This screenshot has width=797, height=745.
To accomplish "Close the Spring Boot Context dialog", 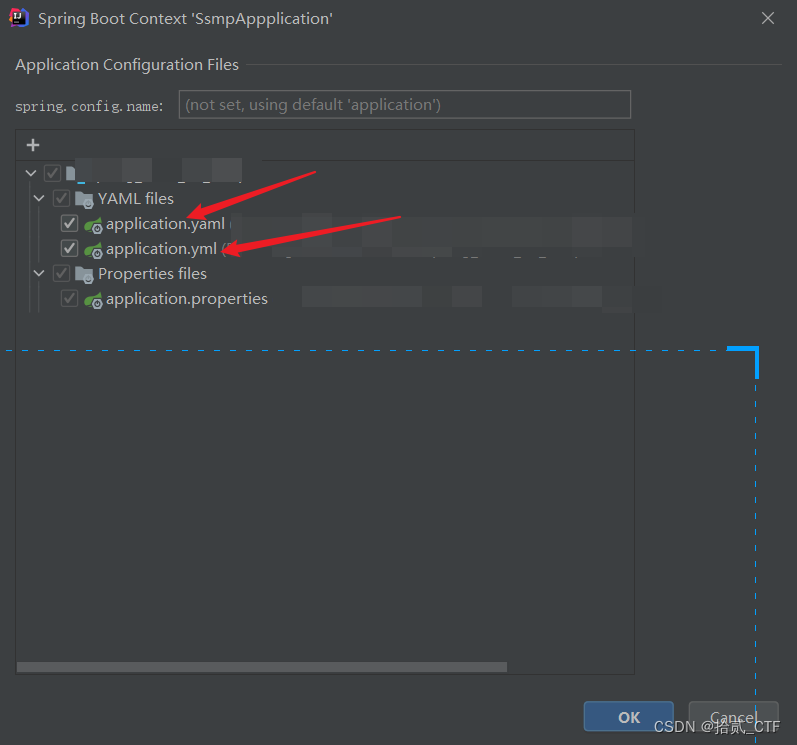I will point(768,18).
